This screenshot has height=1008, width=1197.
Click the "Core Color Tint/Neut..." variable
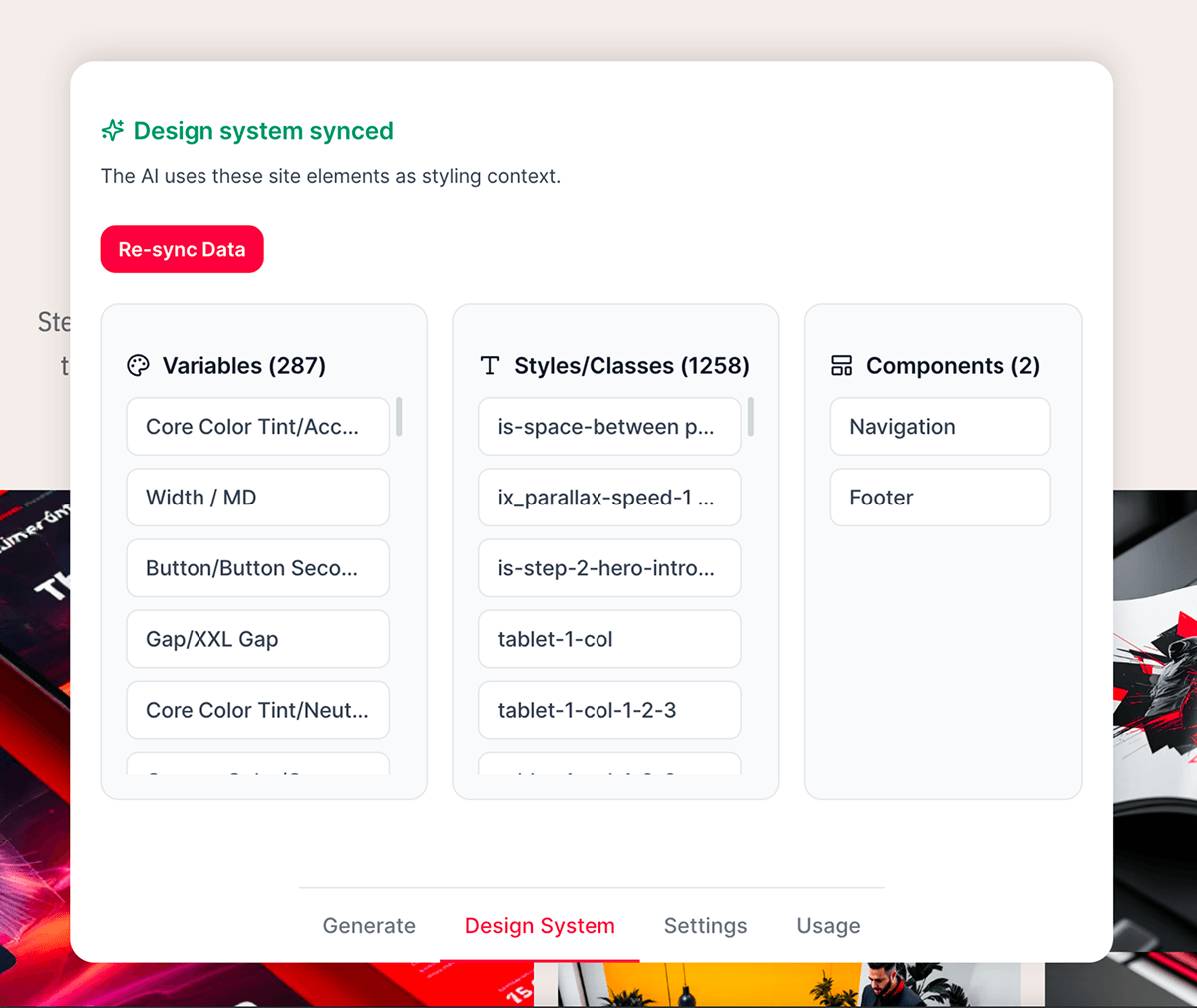[x=257, y=710]
